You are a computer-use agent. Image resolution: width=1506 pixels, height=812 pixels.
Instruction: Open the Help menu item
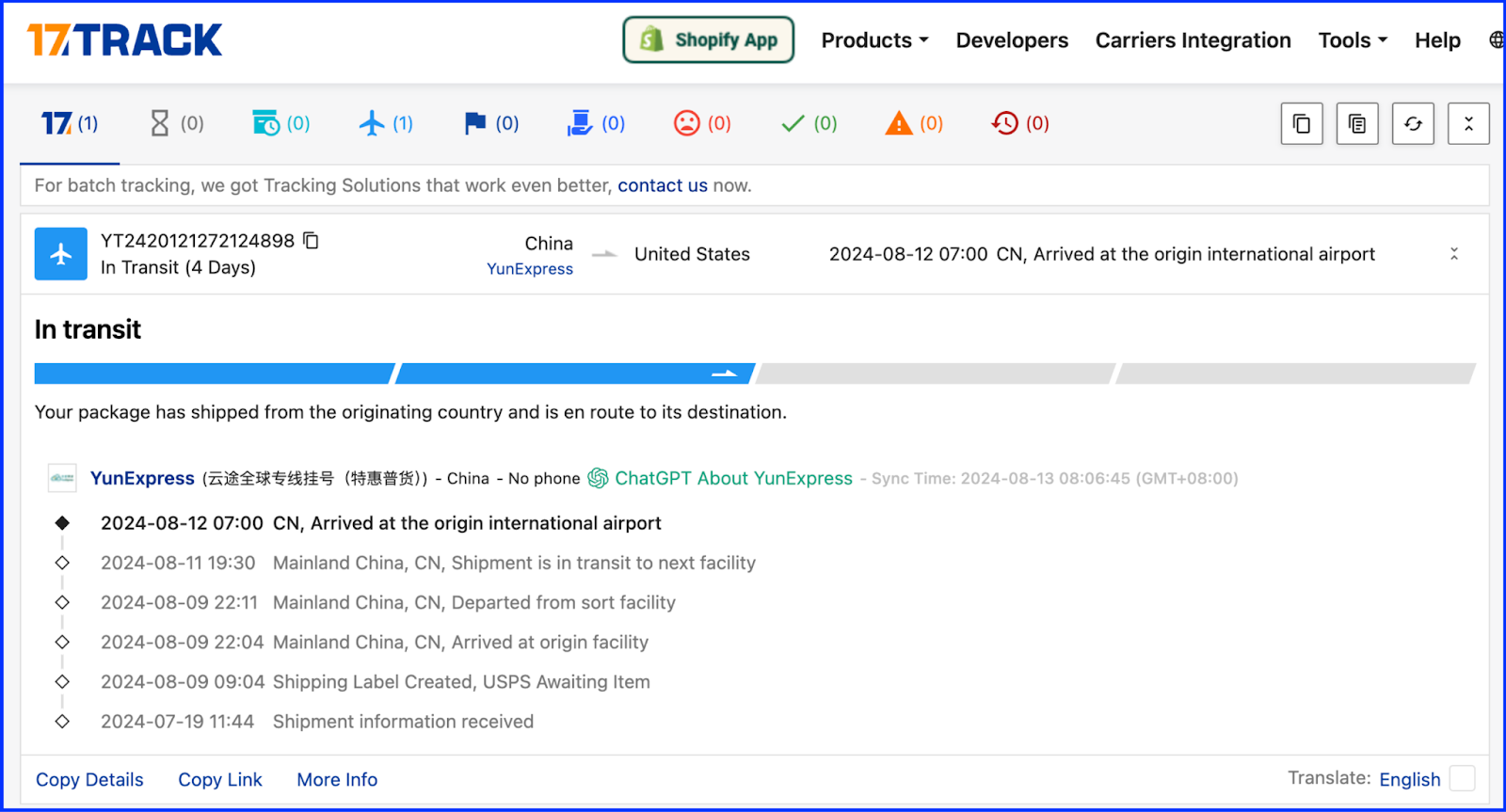1437,40
